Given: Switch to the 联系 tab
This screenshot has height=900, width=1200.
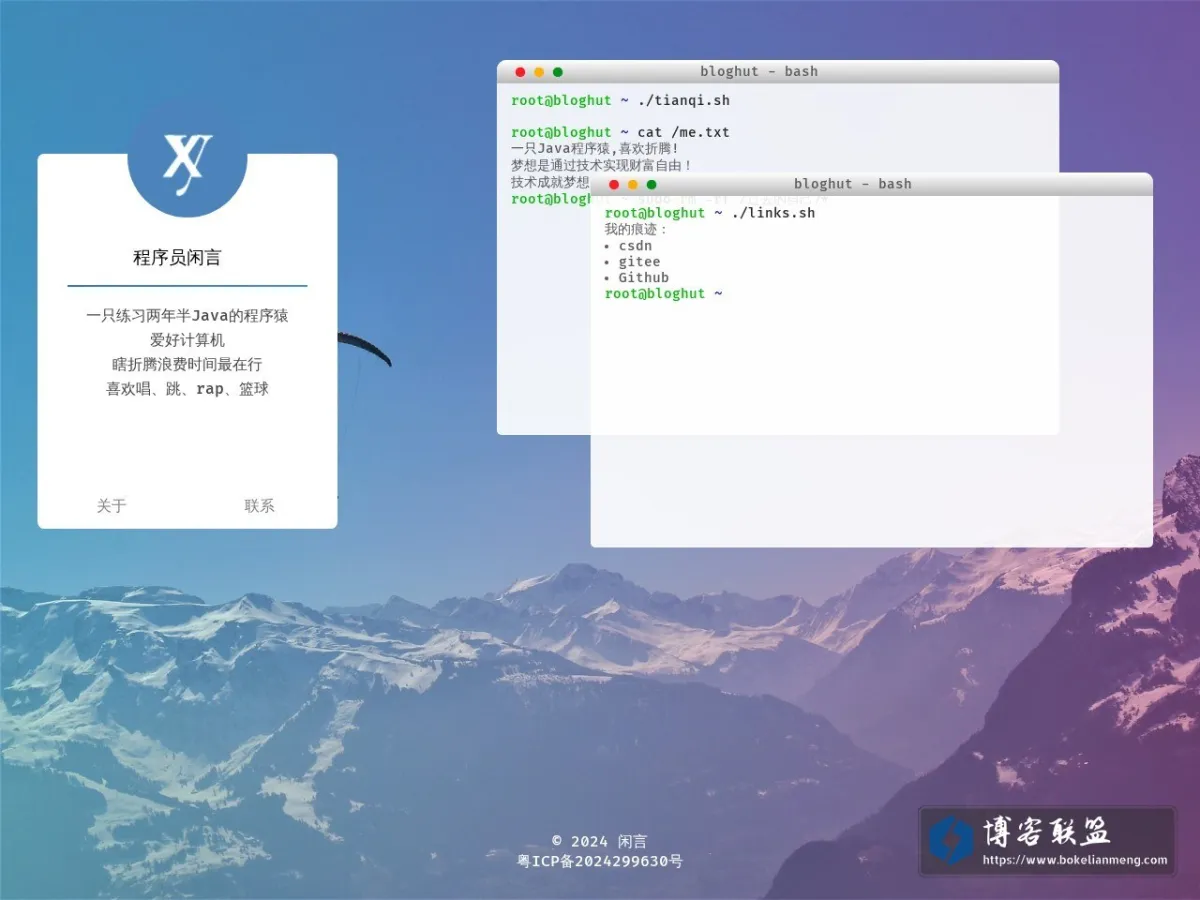Looking at the screenshot, I should (260, 506).
